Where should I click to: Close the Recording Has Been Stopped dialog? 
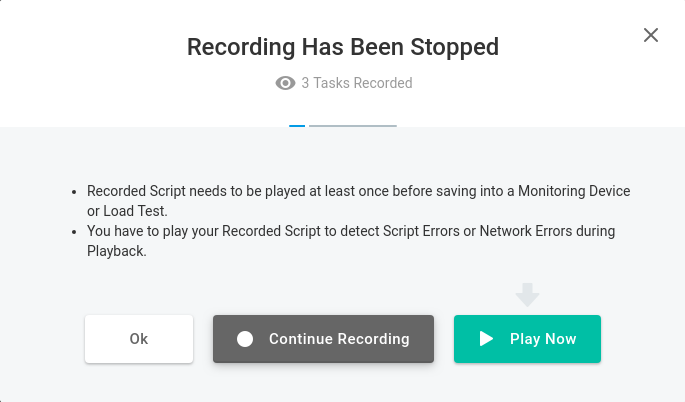(x=650, y=35)
